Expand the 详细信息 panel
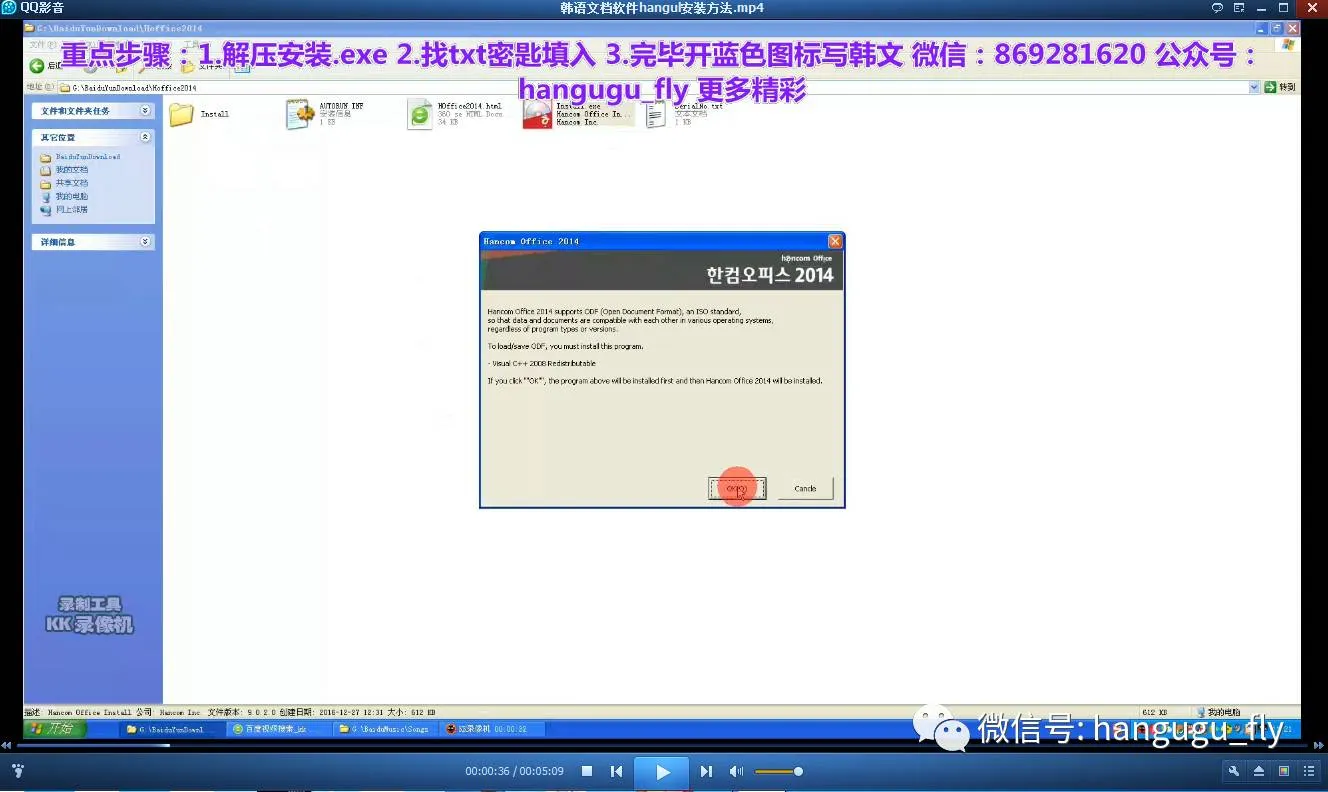Screen dimensions: 1328x792 point(145,242)
